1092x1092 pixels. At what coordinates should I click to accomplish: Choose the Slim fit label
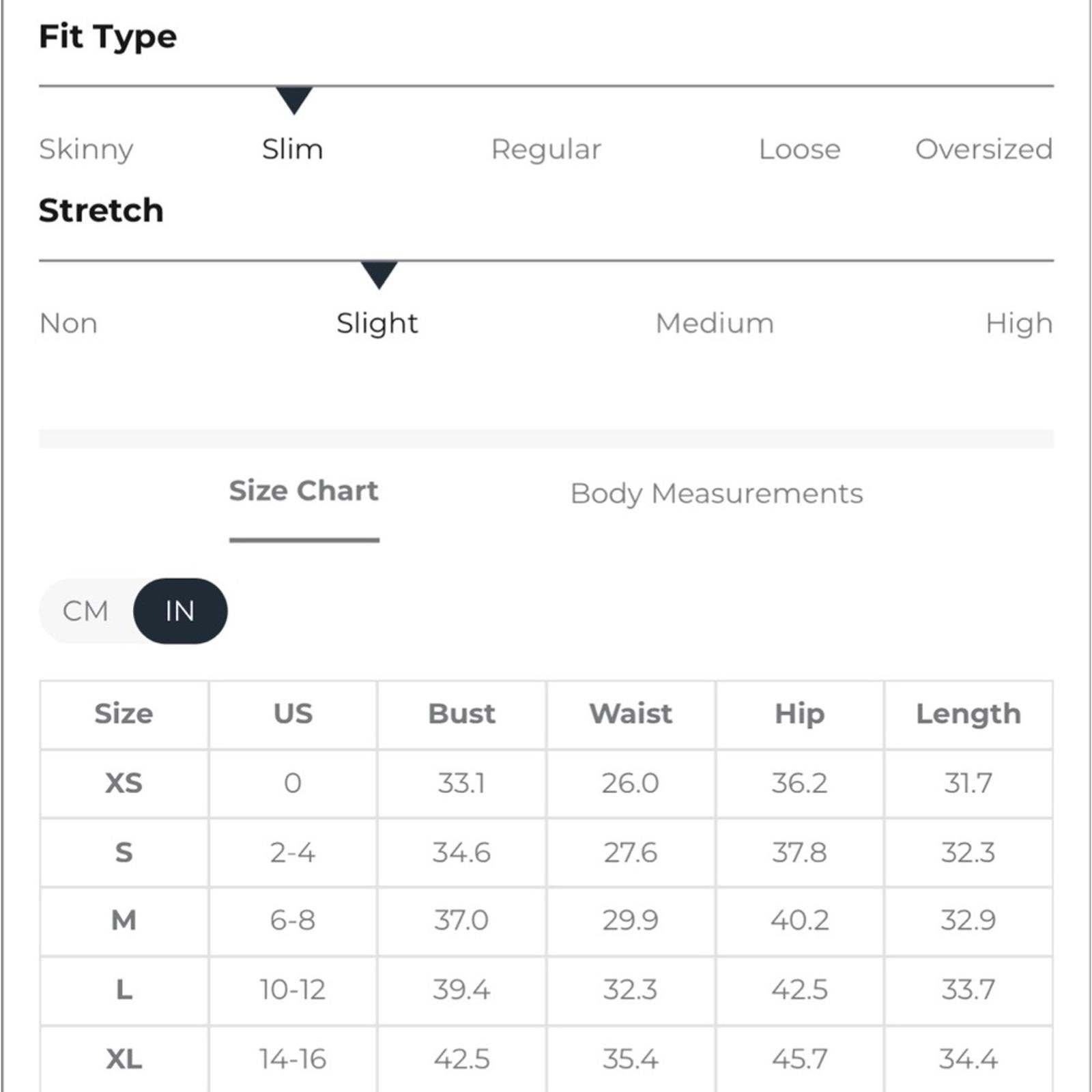pyautogui.click(x=293, y=149)
